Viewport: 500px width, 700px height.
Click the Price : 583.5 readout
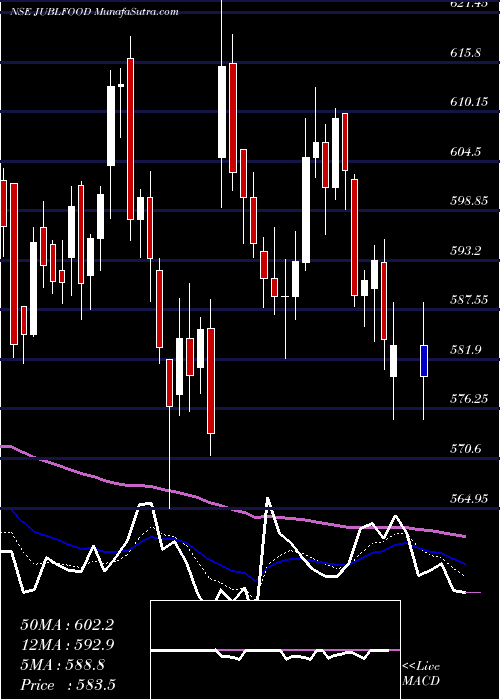point(68,685)
